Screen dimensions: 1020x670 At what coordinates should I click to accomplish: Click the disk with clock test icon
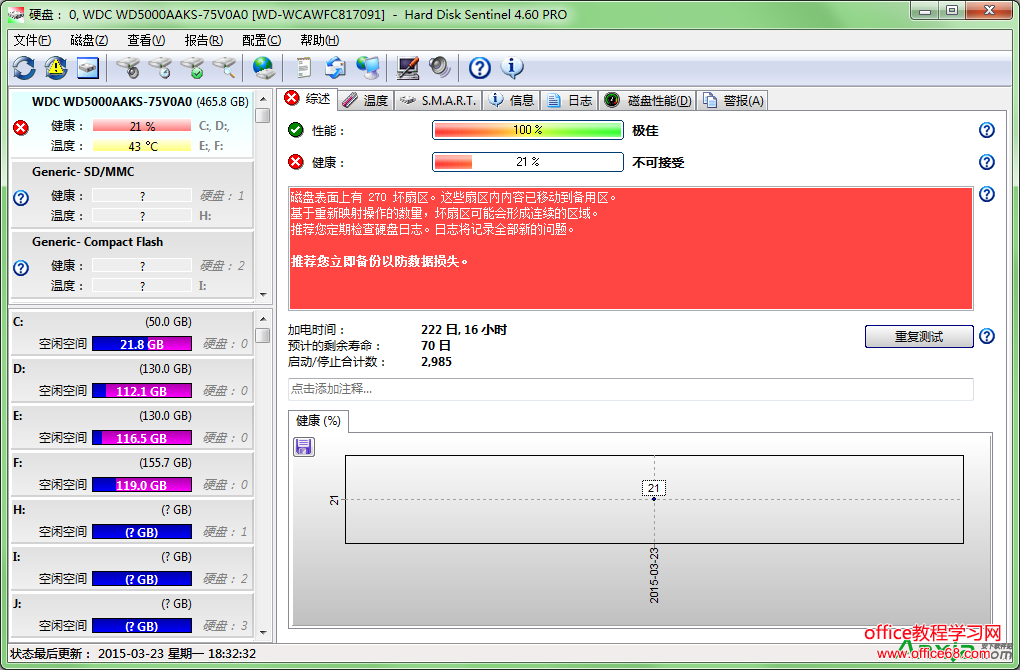160,68
